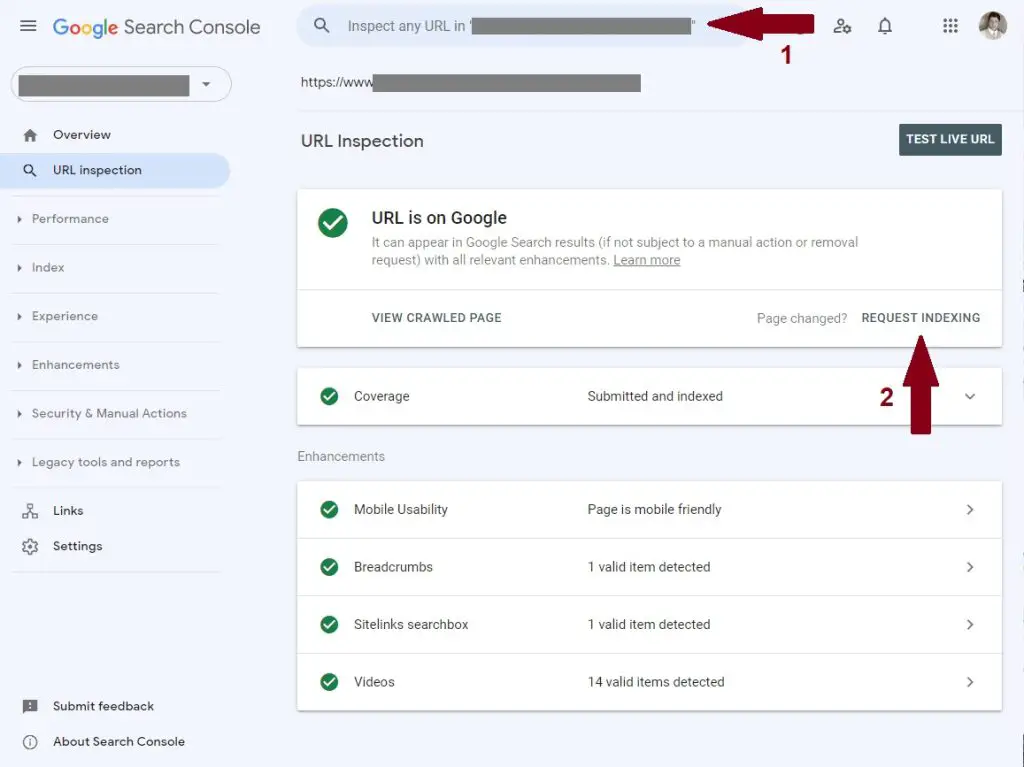Screen dimensions: 1024x767
Task: Click the About Search Console info icon
Action: (x=30, y=742)
